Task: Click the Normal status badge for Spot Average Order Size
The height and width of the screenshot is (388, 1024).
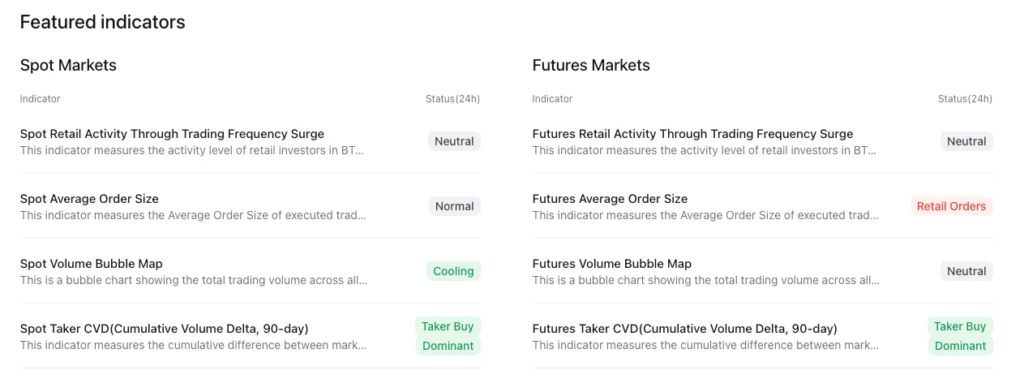Action: click(x=455, y=206)
